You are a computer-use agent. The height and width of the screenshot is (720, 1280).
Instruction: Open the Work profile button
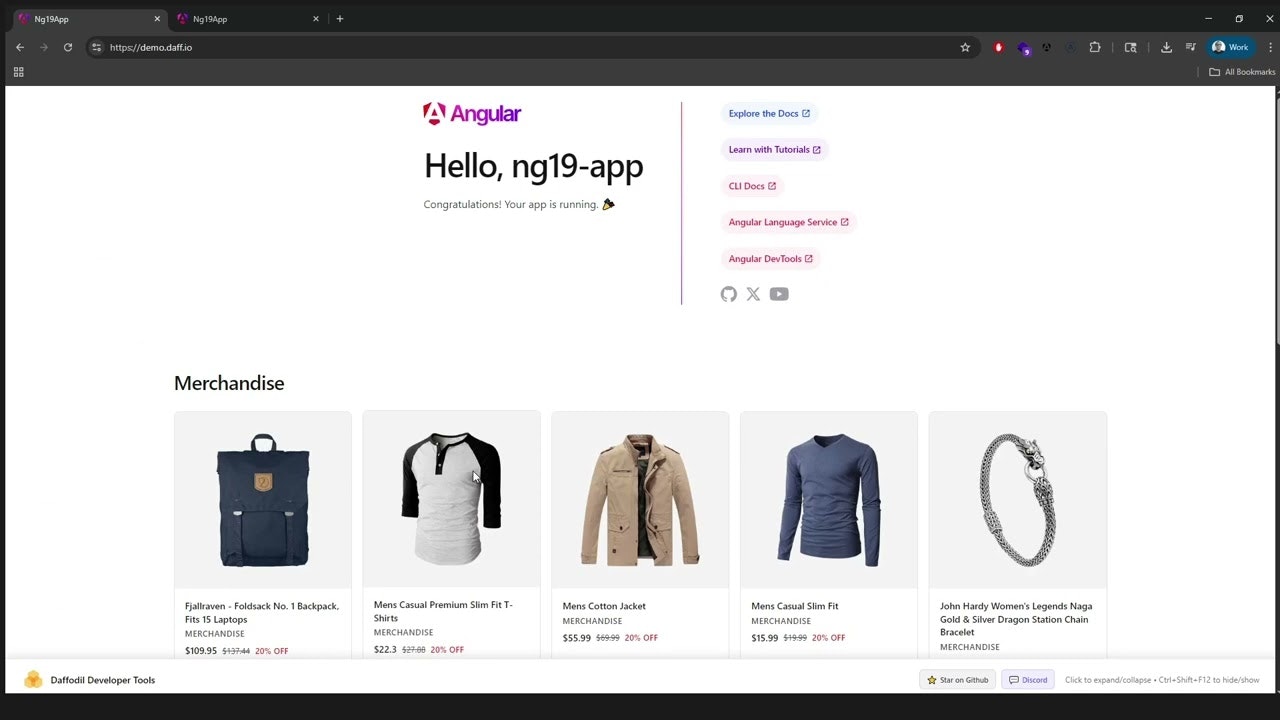pyautogui.click(x=1231, y=47)
